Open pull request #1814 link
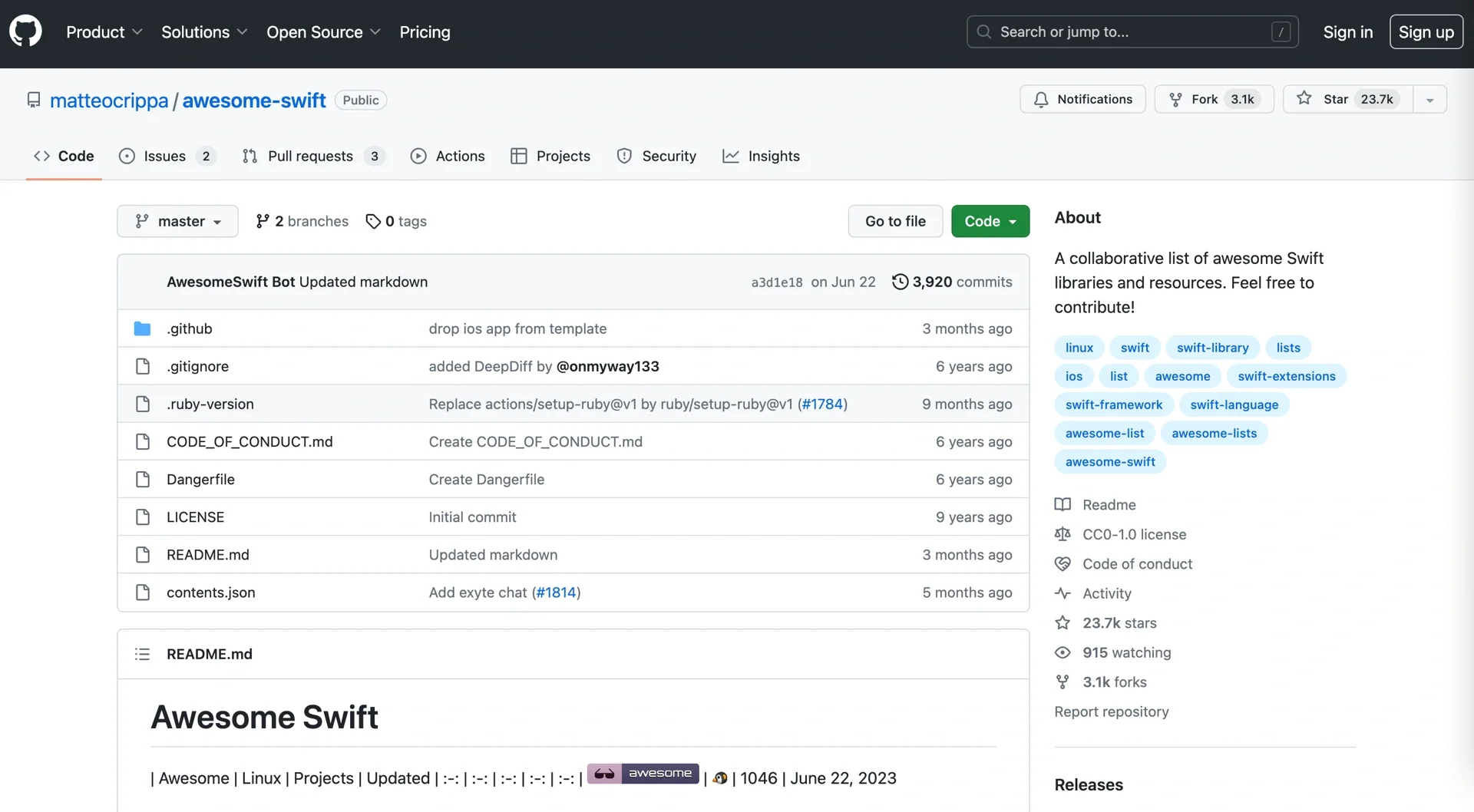Screen dimensions: 1474x812 [x=556, y=592]
